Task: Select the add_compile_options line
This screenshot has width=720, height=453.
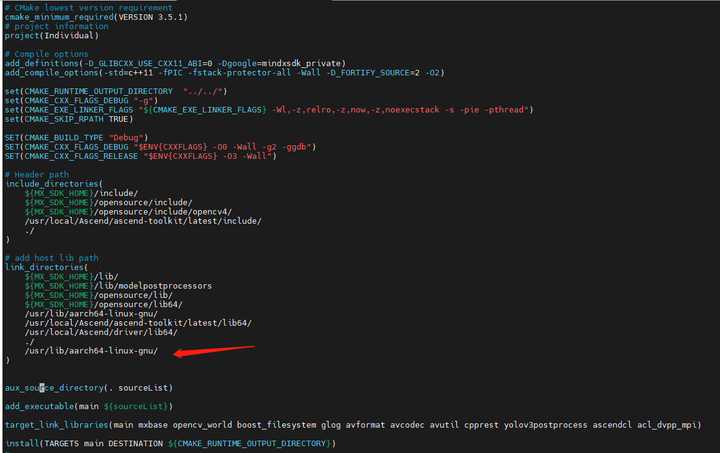Action: pyautogui.click(x=225, y=73)
